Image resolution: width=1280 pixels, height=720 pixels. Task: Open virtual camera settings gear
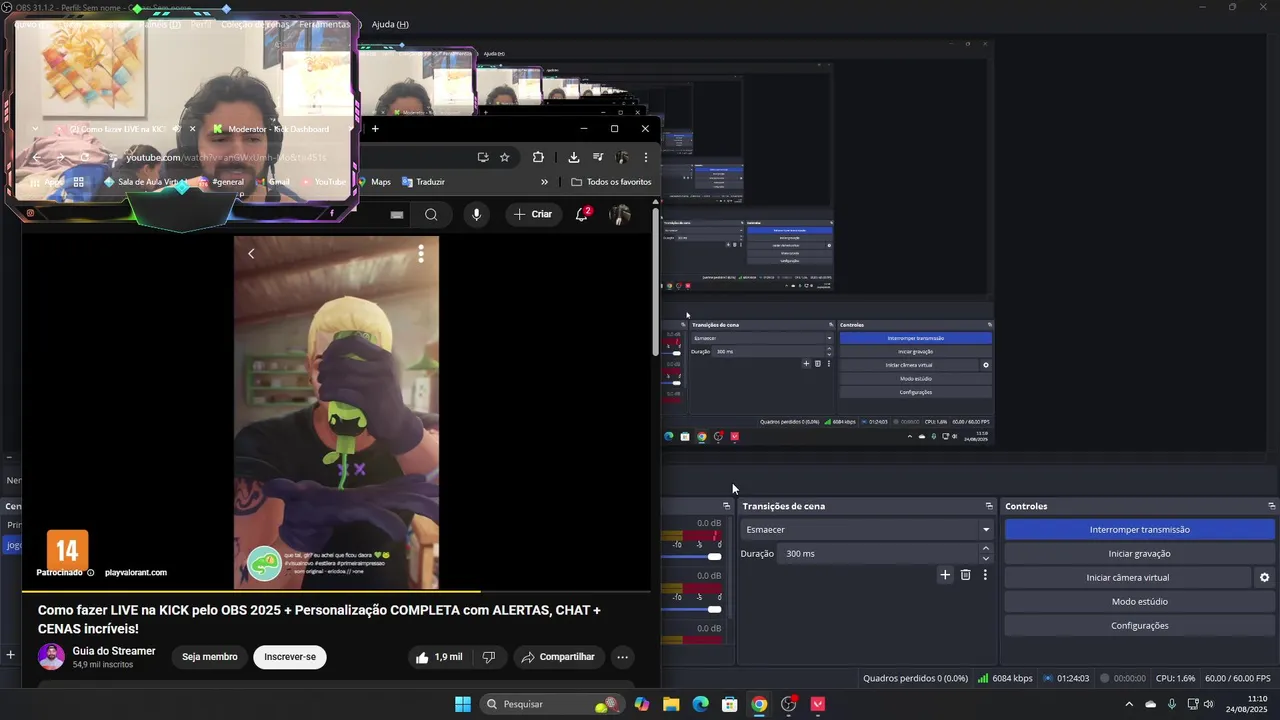(1264, 578)
